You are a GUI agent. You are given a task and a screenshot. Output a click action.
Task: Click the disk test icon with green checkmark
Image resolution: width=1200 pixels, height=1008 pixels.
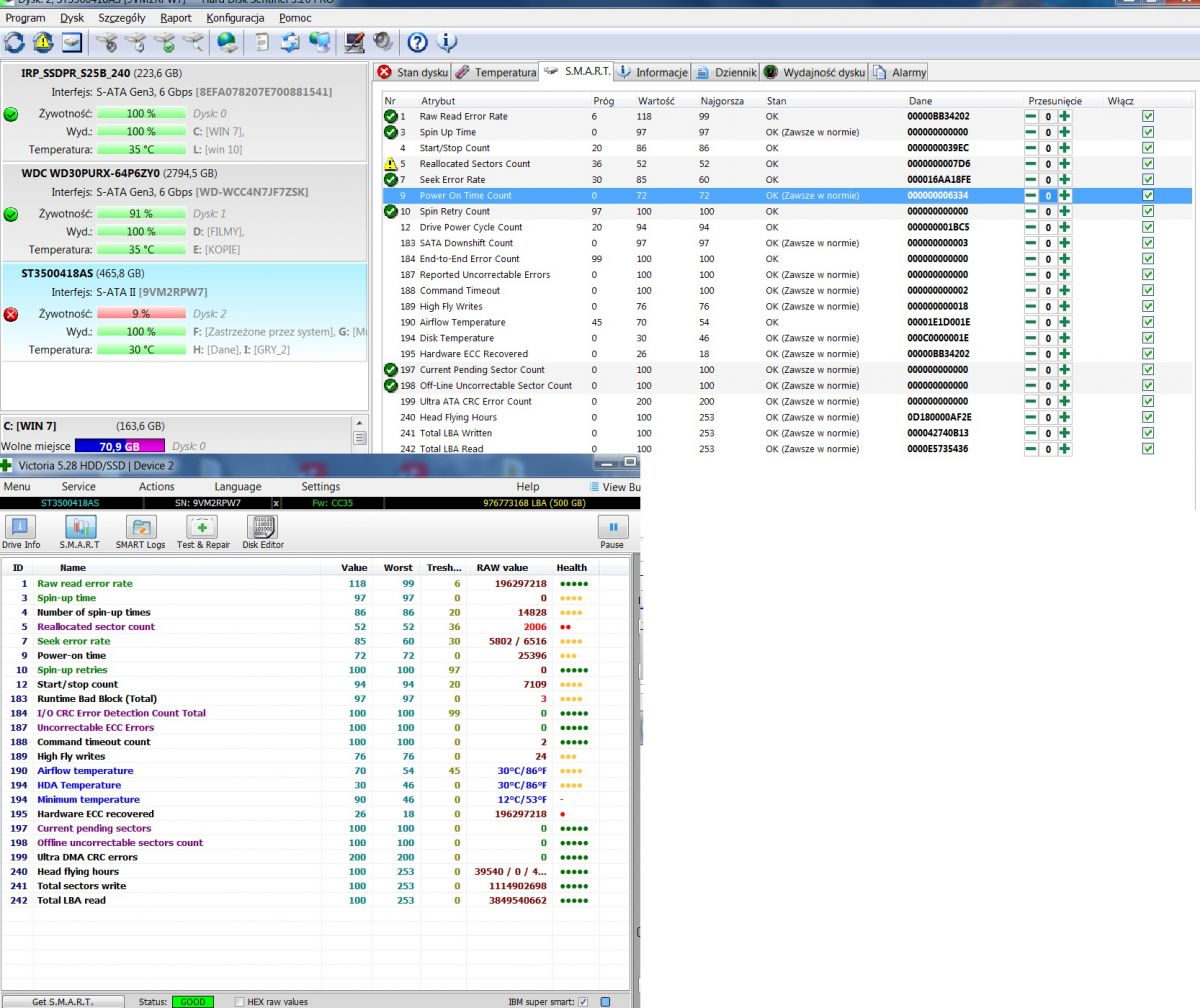click(x=165, y=42)
